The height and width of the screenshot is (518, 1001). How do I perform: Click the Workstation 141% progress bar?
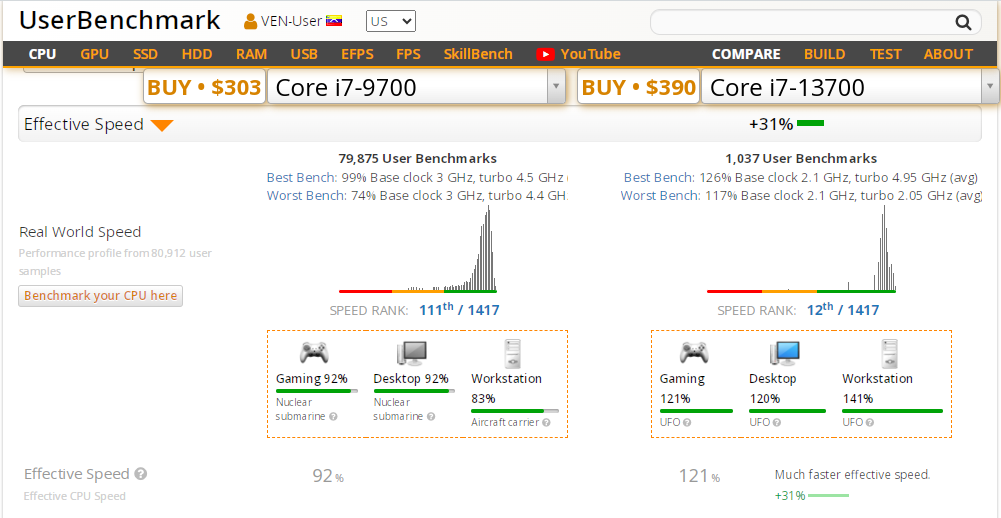[x=892, y=411]
